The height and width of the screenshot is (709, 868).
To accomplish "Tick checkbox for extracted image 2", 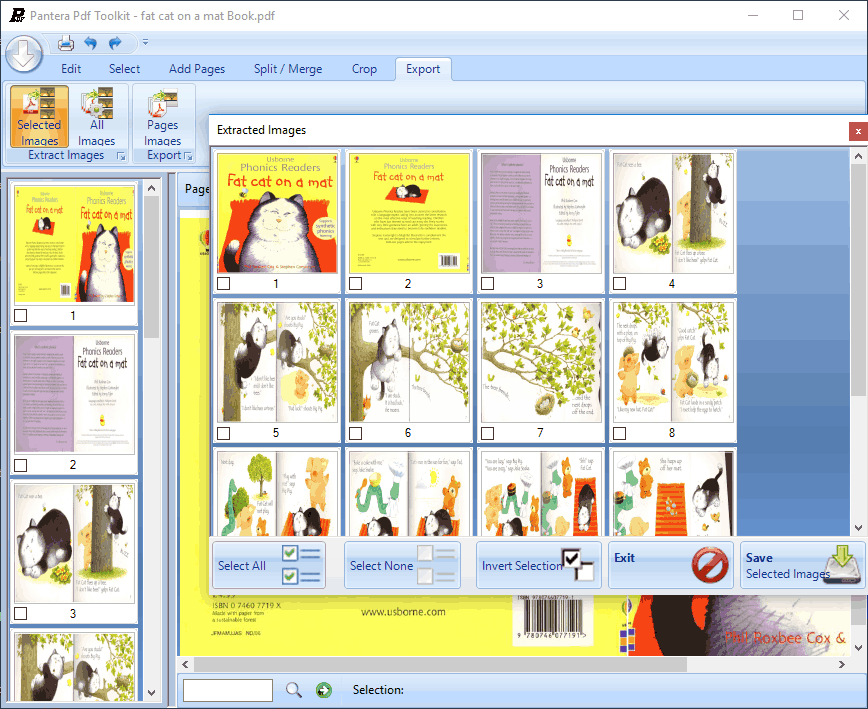I will [355, 283].
